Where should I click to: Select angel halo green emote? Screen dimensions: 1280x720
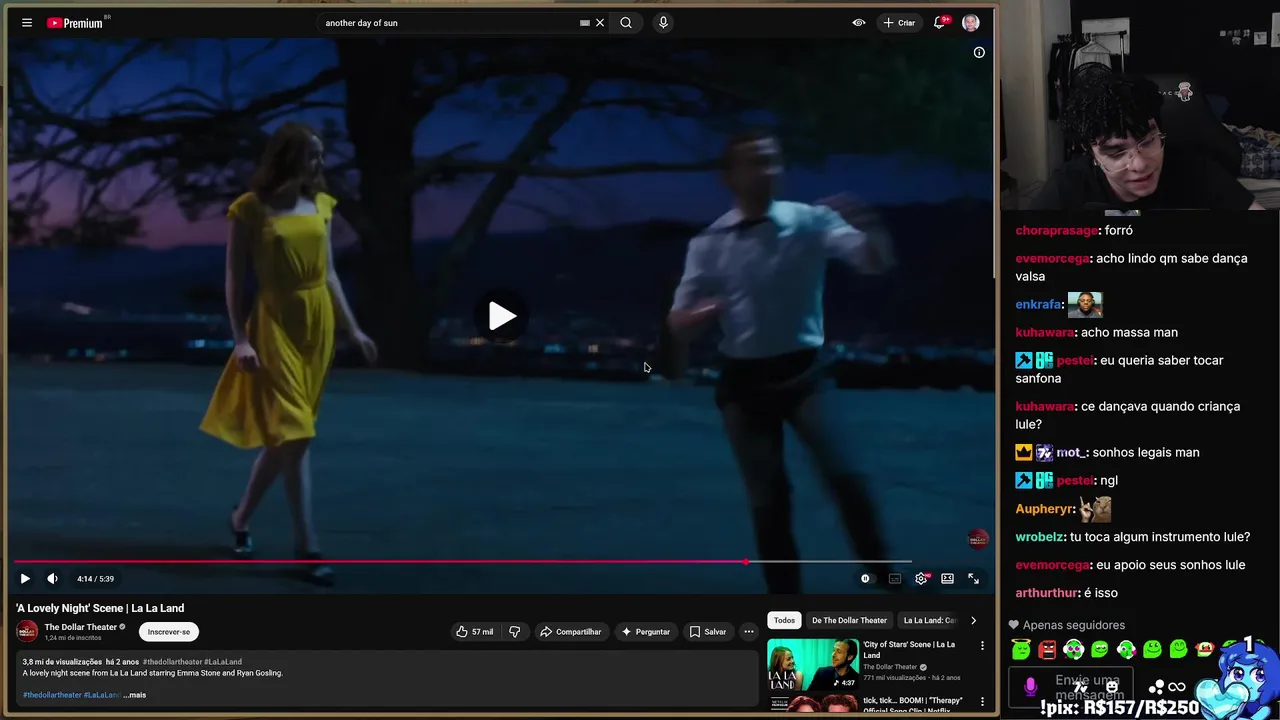tap(1021, 650)
